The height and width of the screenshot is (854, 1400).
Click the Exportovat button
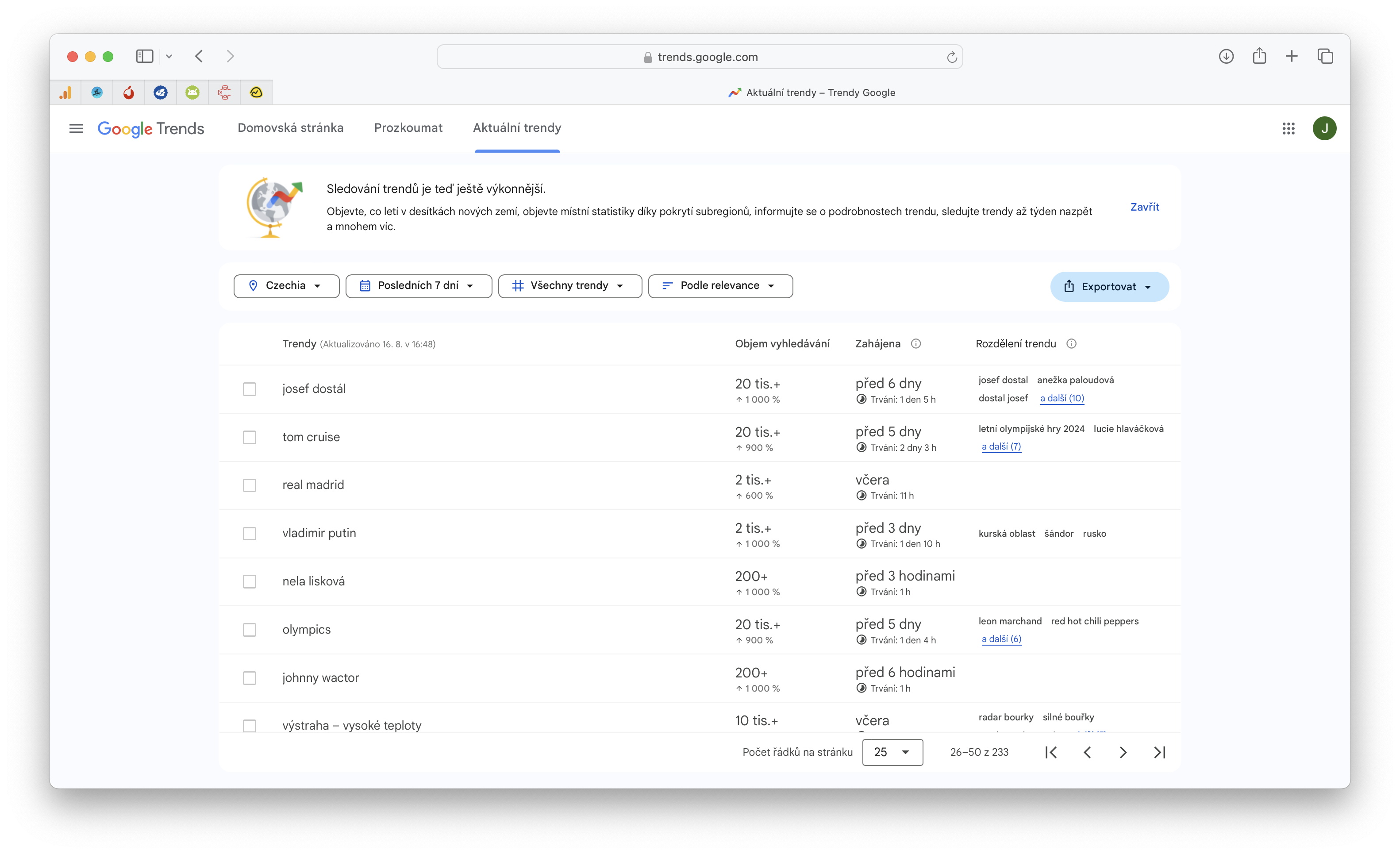[1108, 286]
